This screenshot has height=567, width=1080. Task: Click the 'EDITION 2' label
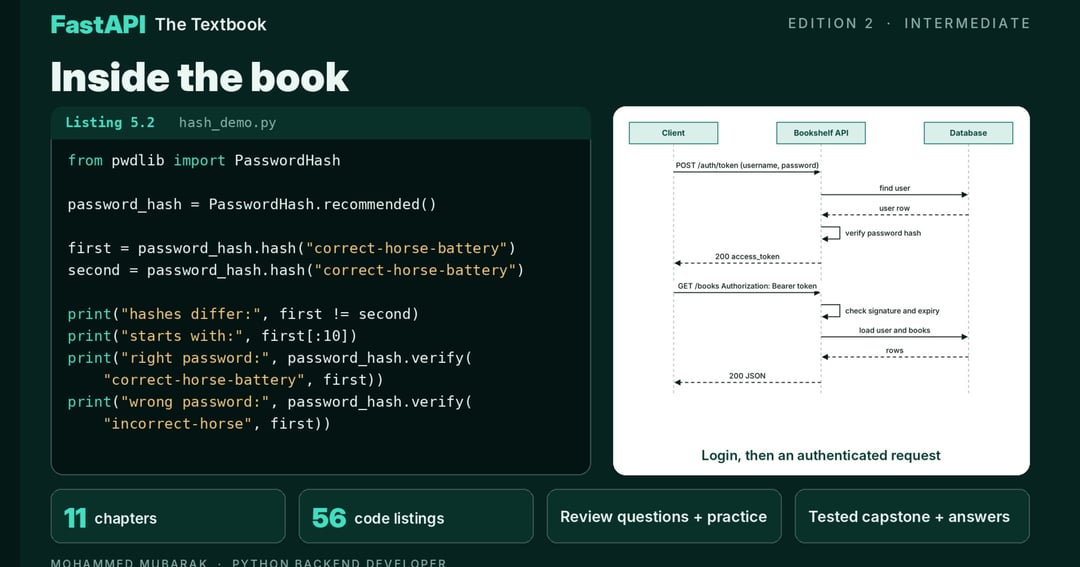831,23
